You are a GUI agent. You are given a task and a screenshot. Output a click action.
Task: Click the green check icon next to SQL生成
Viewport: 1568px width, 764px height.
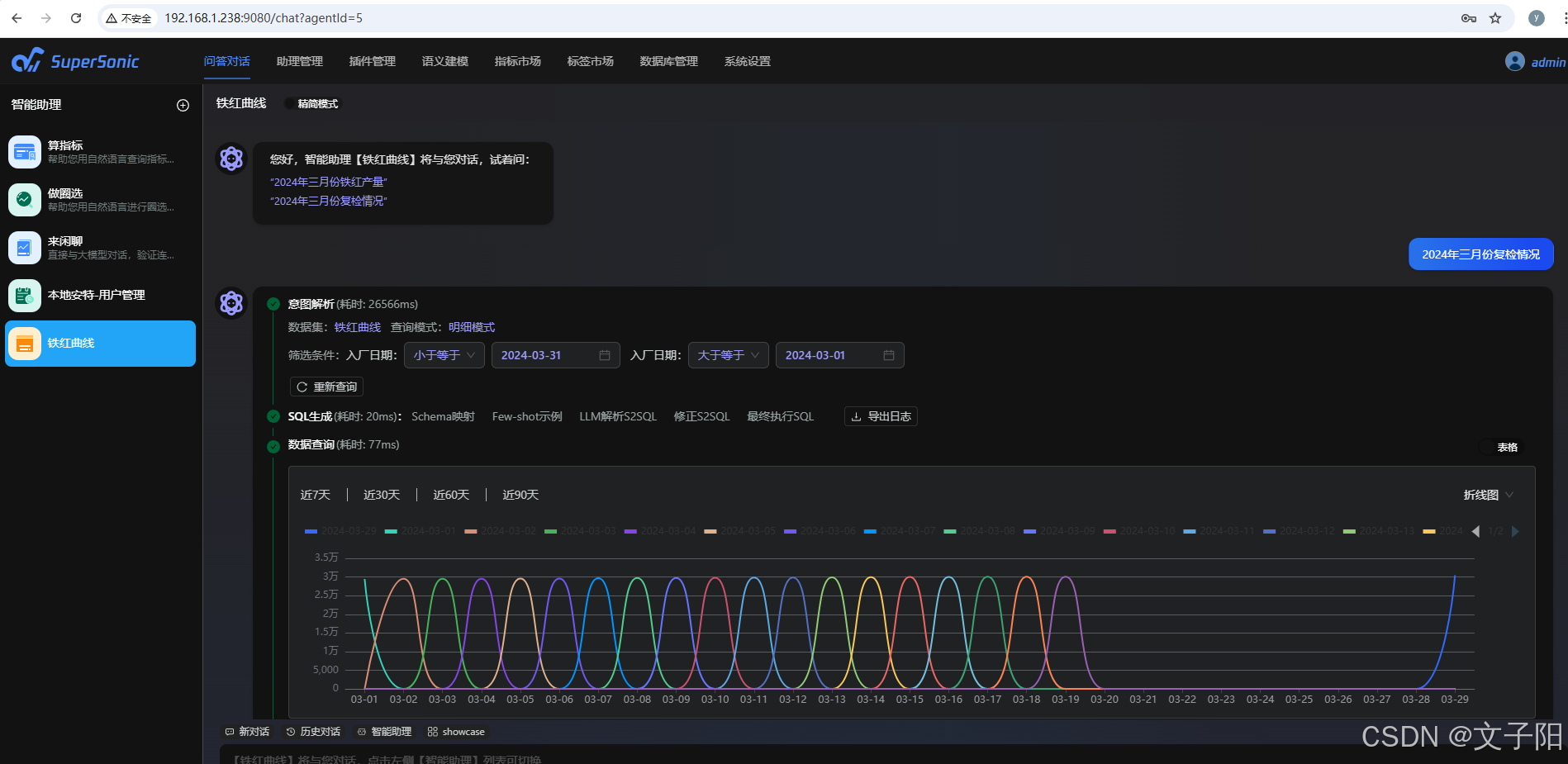(273, 416)
